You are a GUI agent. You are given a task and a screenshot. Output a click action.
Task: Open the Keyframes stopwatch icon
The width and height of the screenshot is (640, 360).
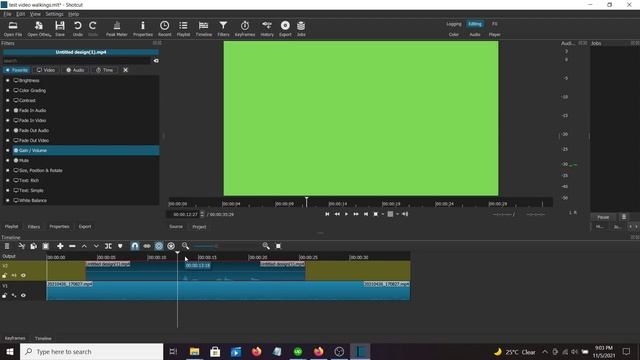tap(245, 29)
